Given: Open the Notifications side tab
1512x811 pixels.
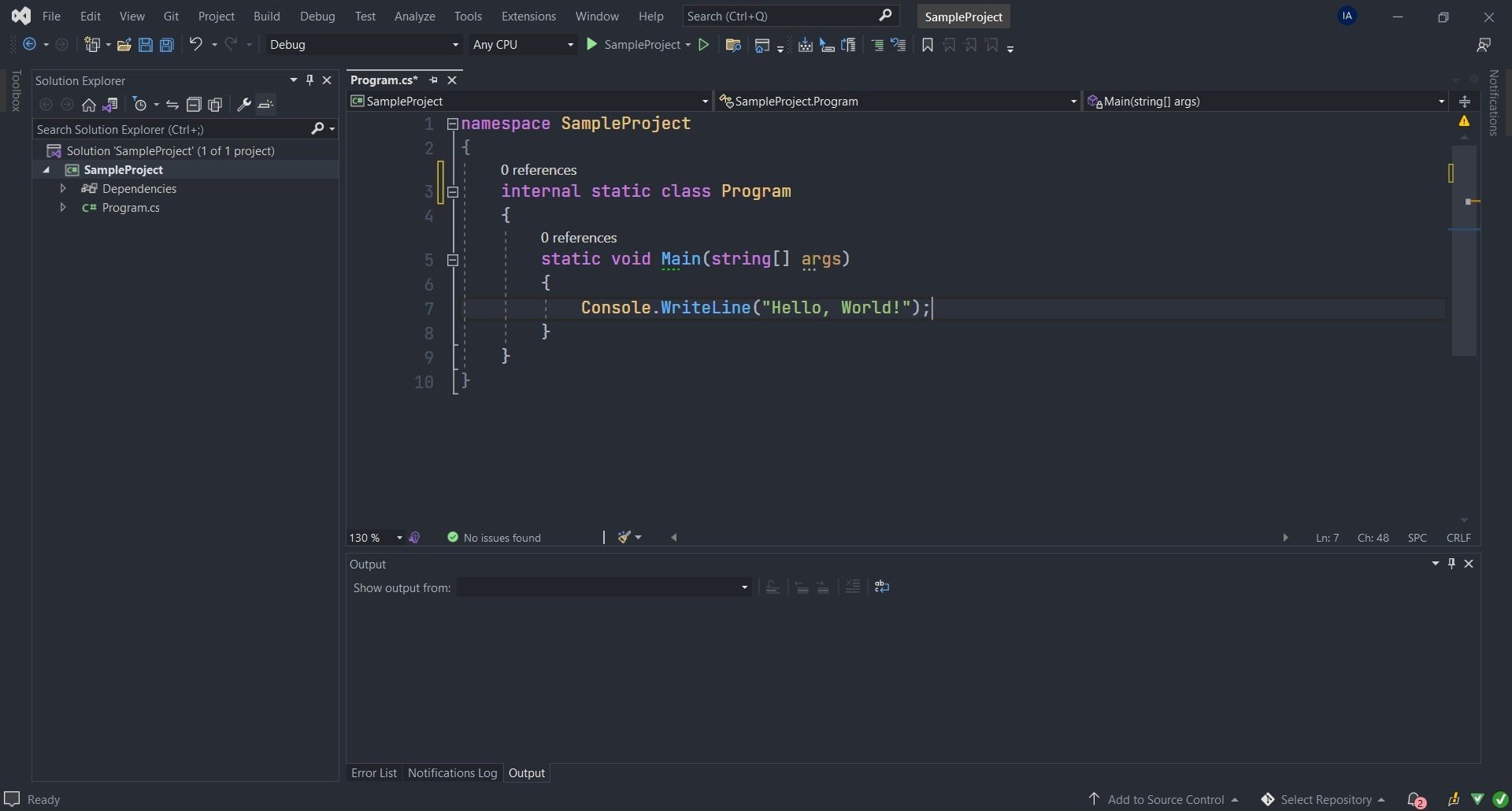Looking at the screenshot, I should pos(1494,103).
